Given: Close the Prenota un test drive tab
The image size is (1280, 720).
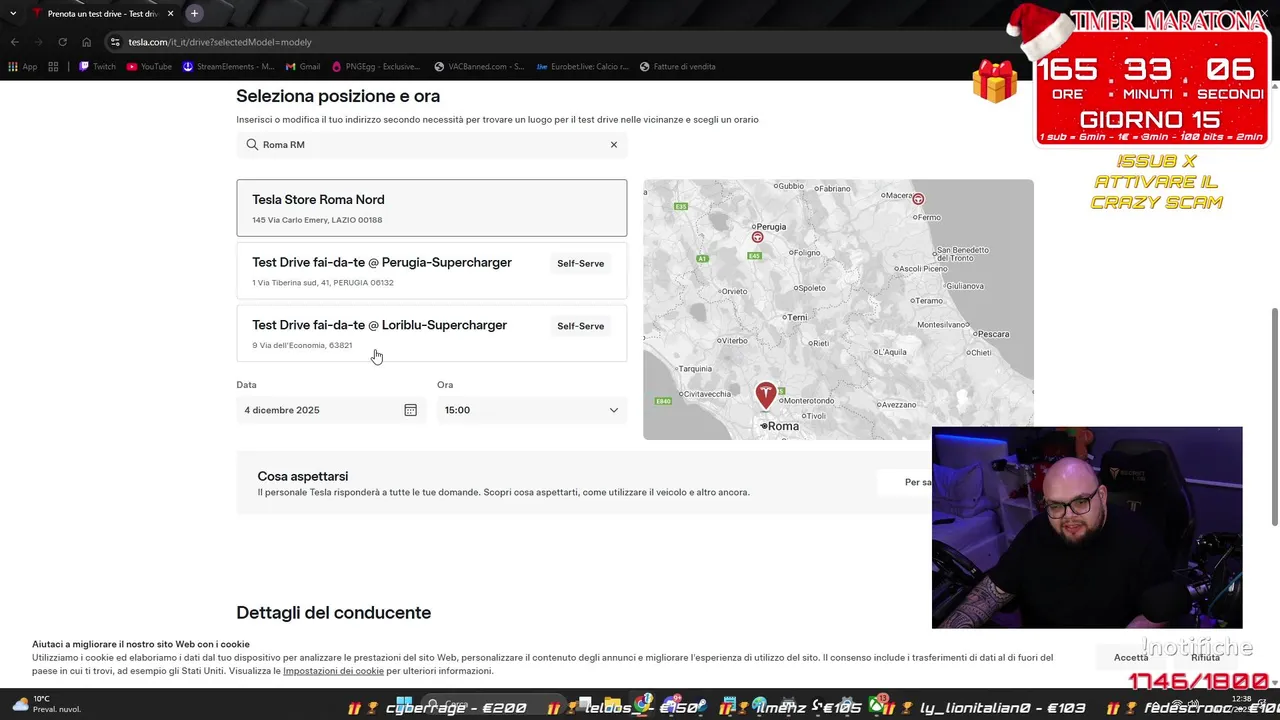Looking at the screenshot, I should point(170,13).
